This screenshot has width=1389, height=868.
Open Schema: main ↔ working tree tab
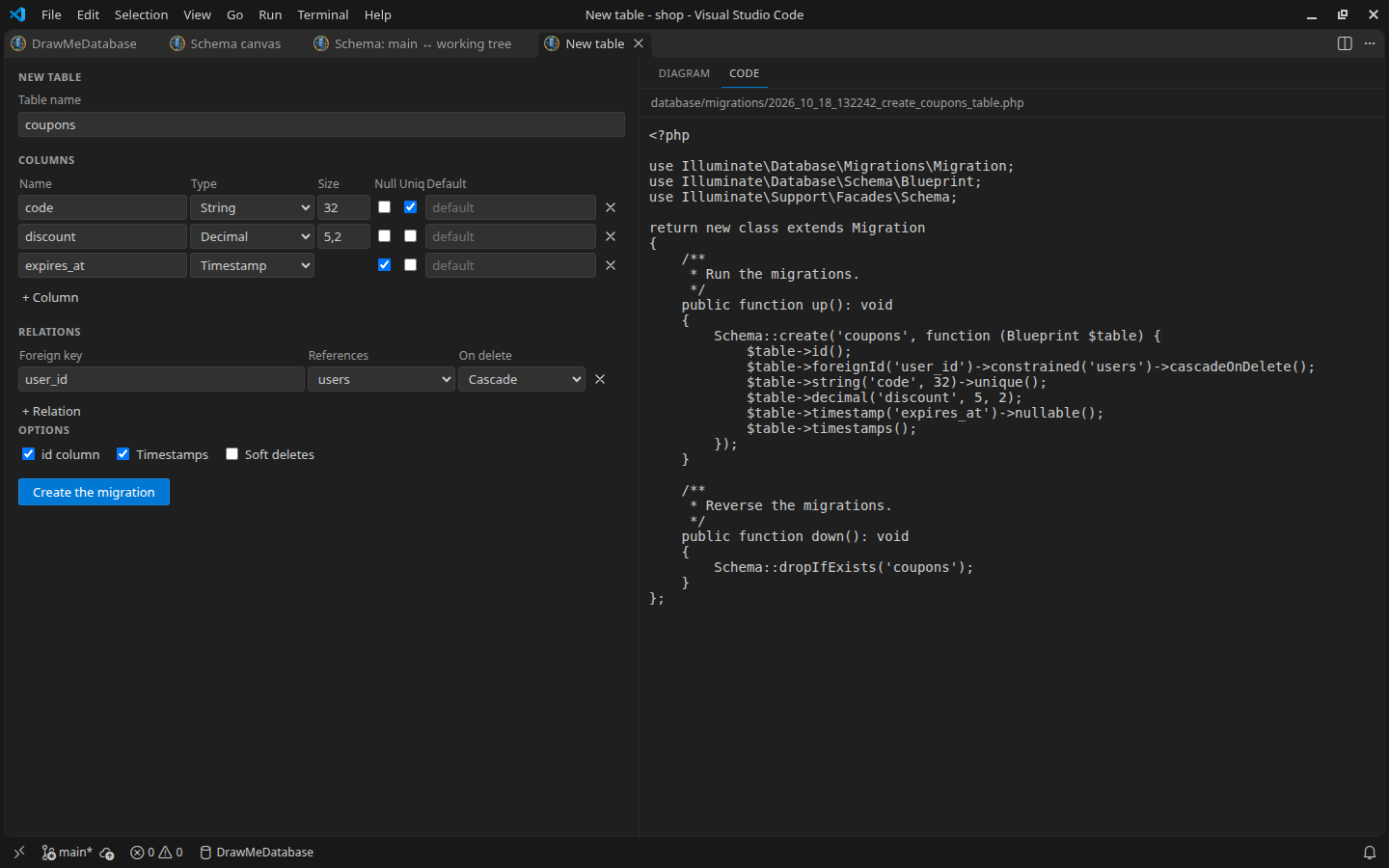414,44
